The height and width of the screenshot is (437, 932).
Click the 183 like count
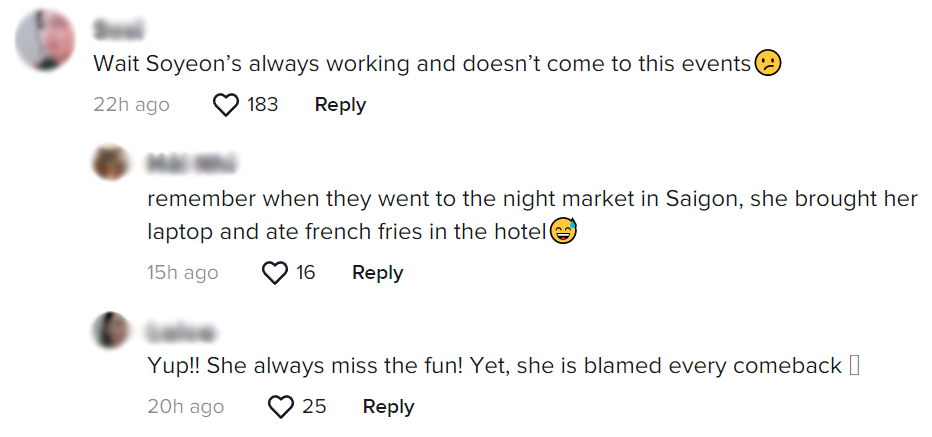tap(262, 105)
